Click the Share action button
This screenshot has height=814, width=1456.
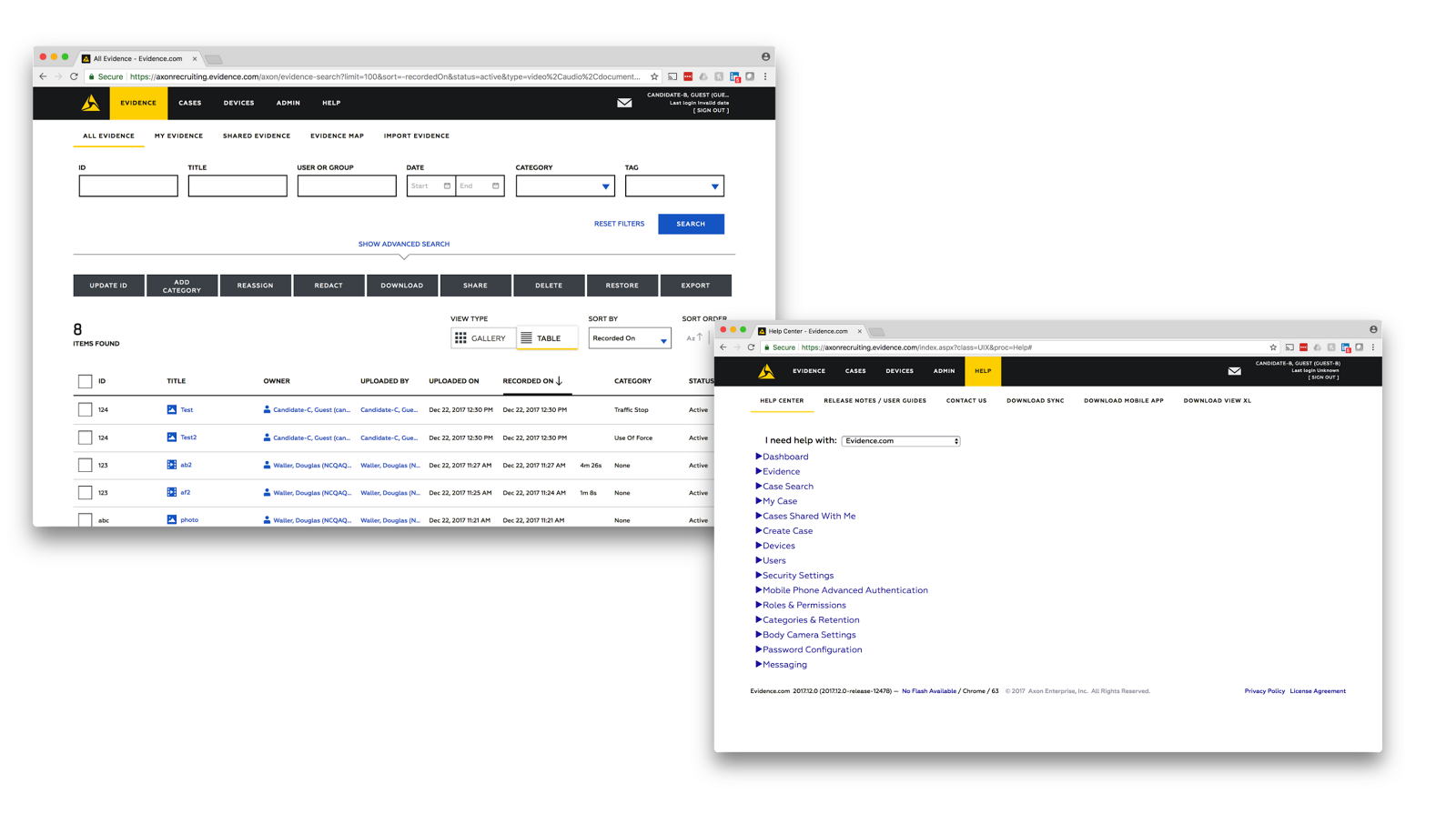click(x=475, y=286)
